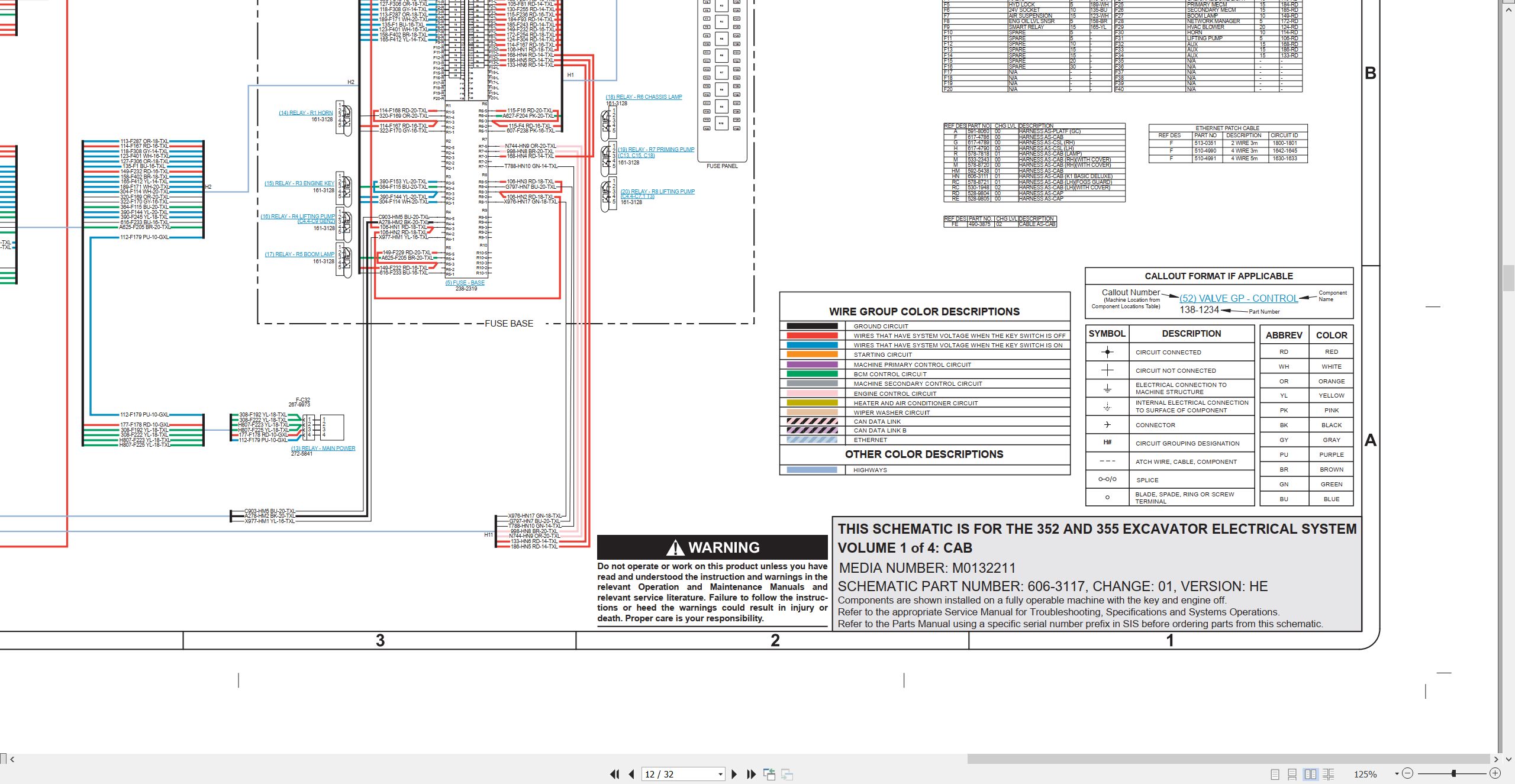This screenshot has width=1515, height=784.
Task: Click the CONNECTOR symbol in the legend
Action: (1107, 425)
